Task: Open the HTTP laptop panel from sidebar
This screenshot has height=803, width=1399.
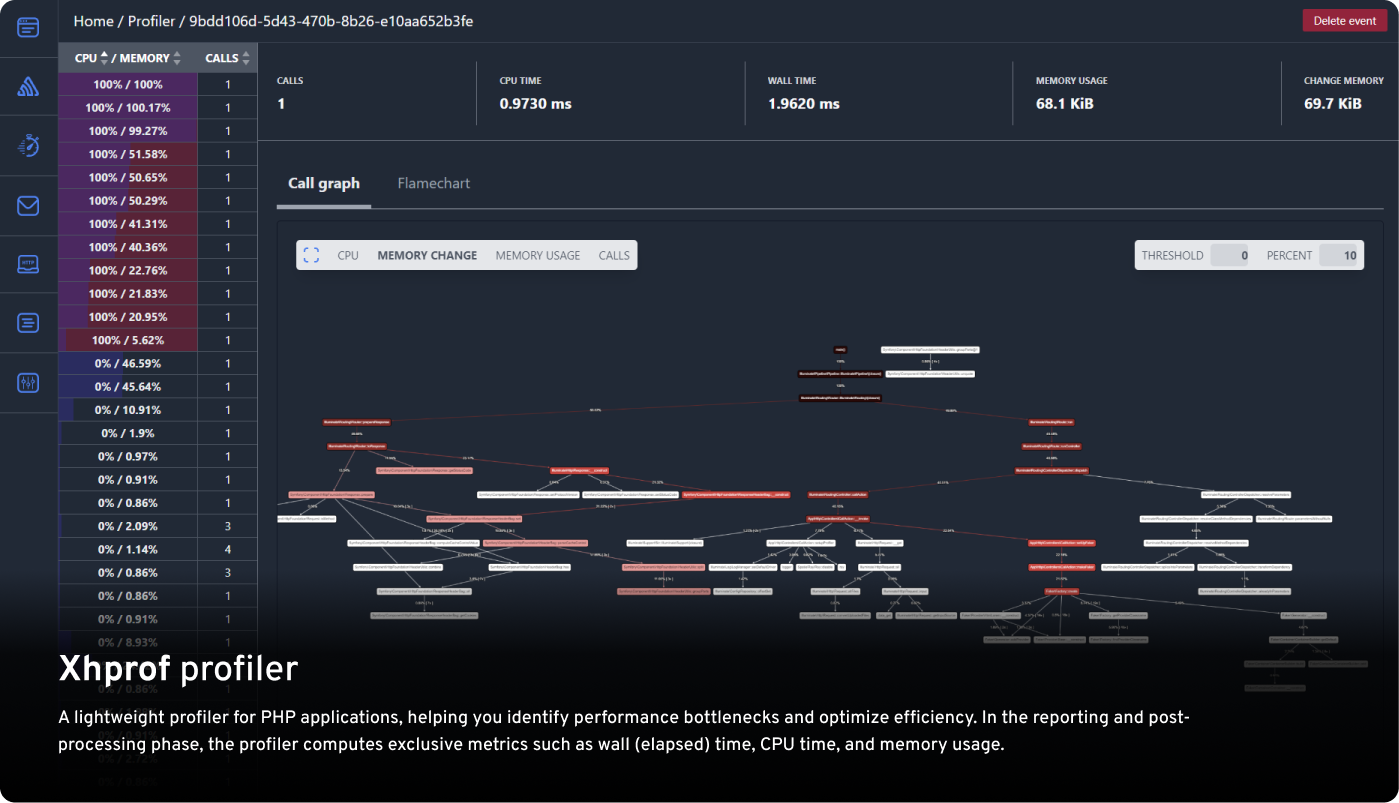Action: [29, 263]
